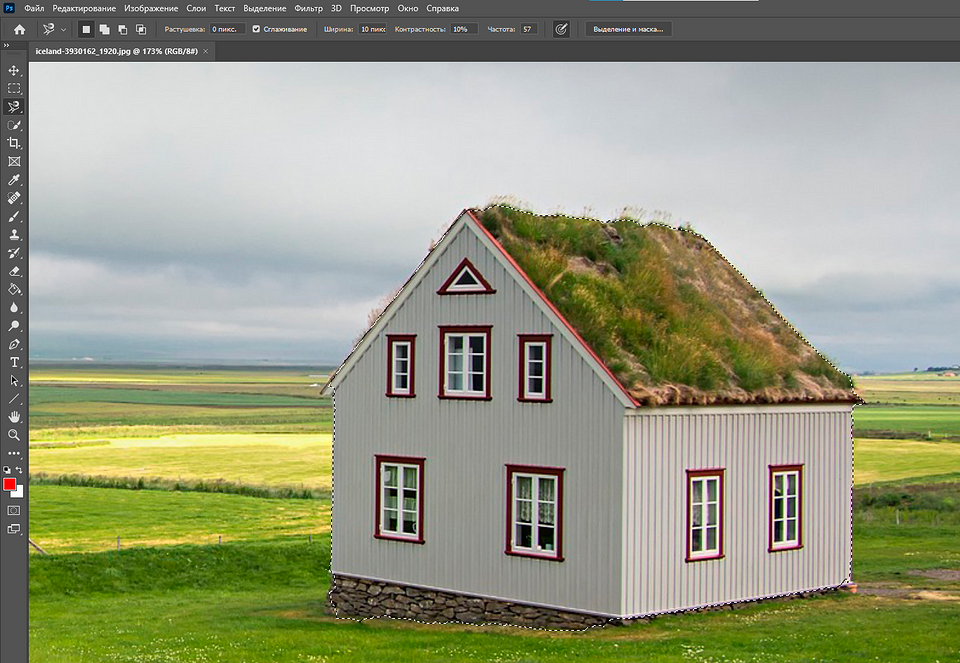Viewport: 960px width, 663px height.
Task: Open the tool preset picker dropdown
Action: [64, 30]
